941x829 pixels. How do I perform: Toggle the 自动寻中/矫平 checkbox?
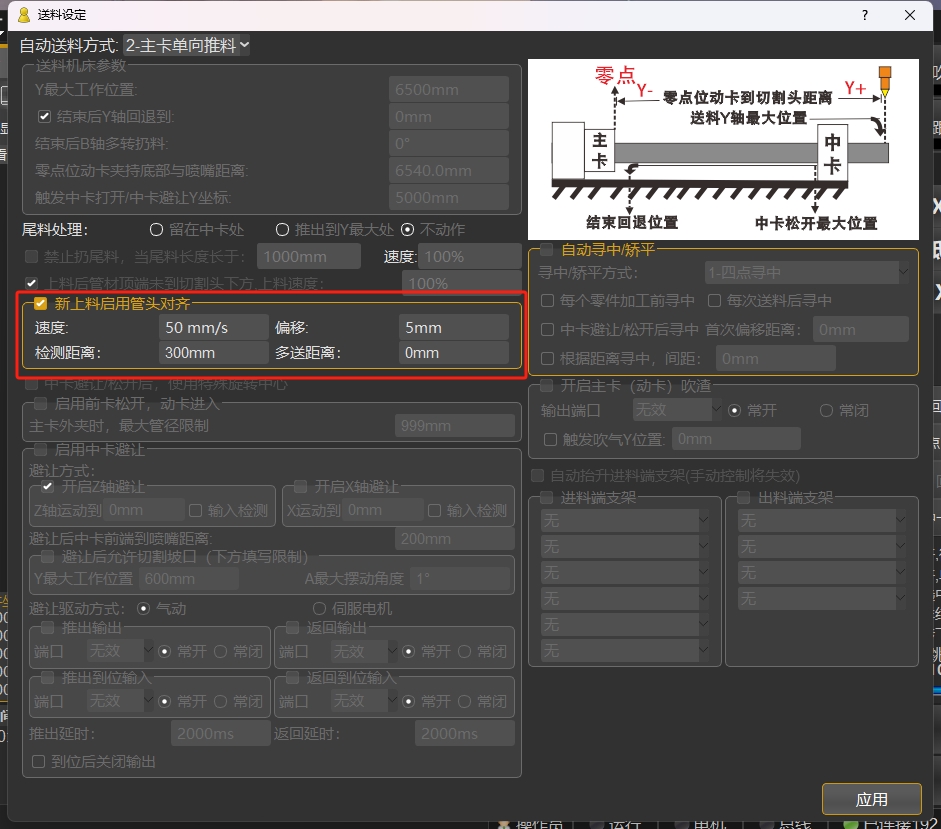point(547,249)
